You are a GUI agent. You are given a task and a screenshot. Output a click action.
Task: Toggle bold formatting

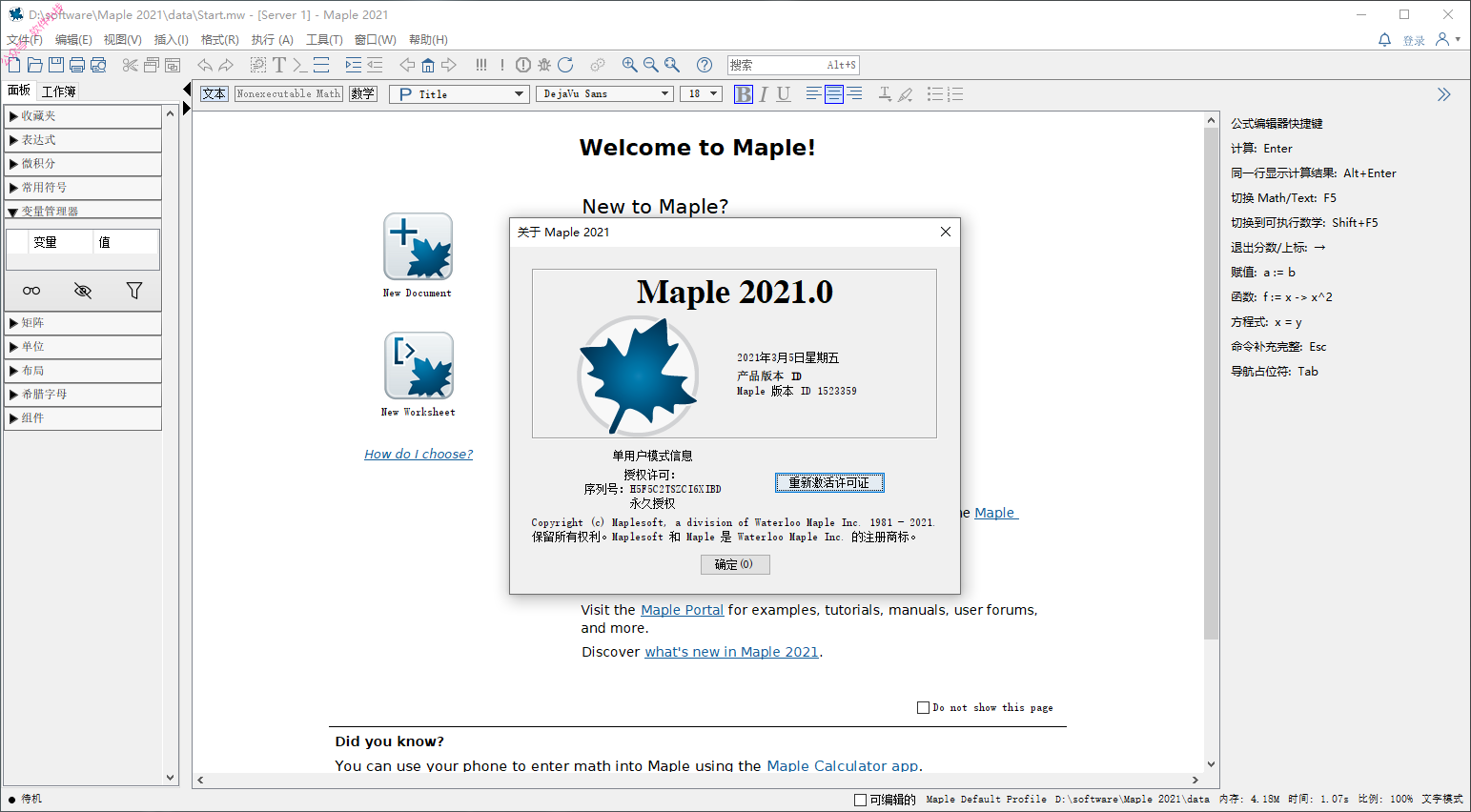point(744,93)
